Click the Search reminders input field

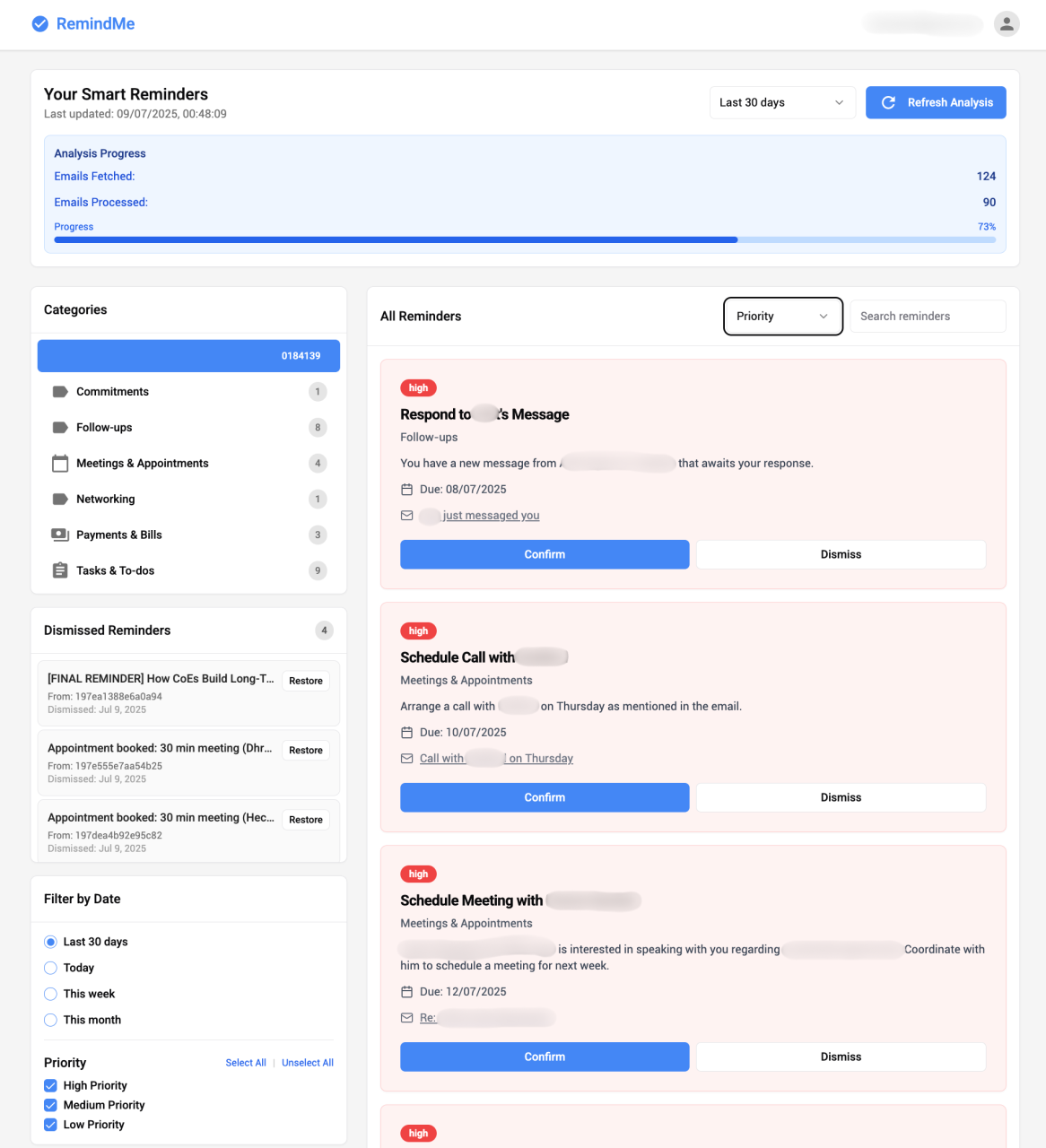pyautogui.click(x=928, y=317)
